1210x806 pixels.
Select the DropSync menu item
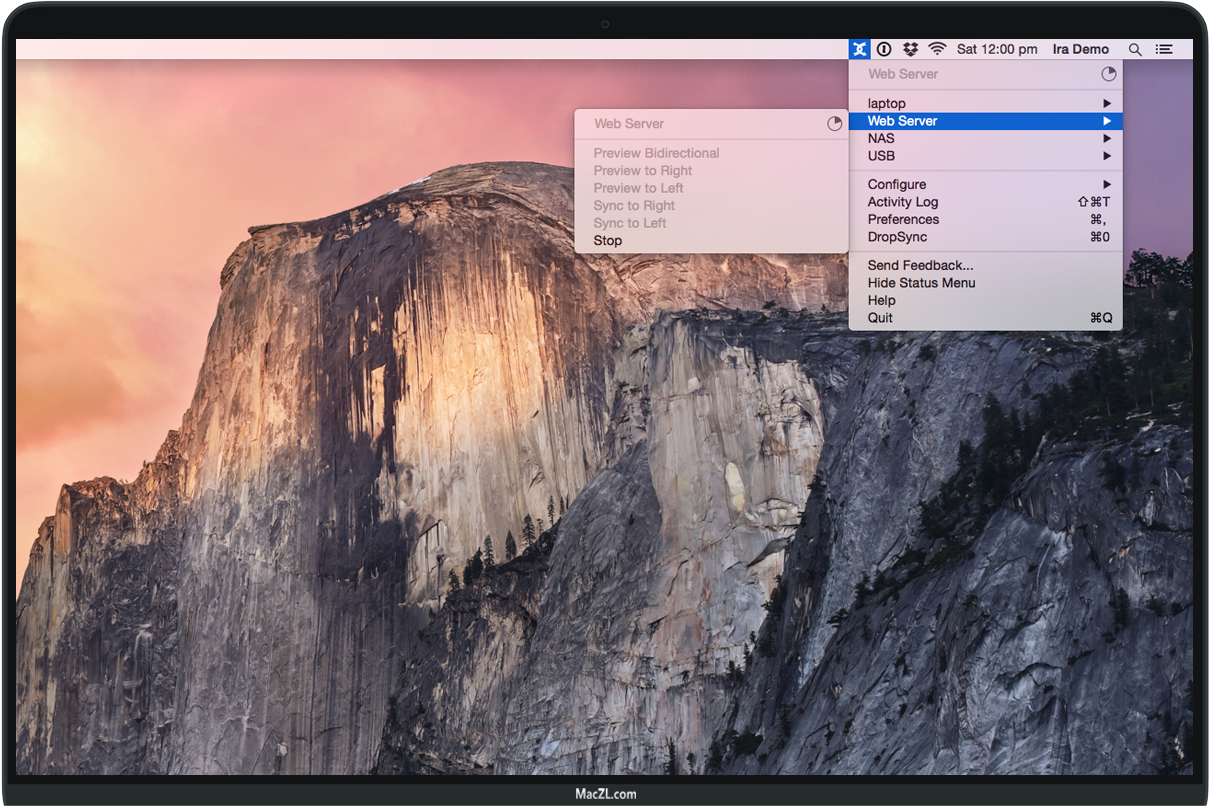[x=897, y=237]
